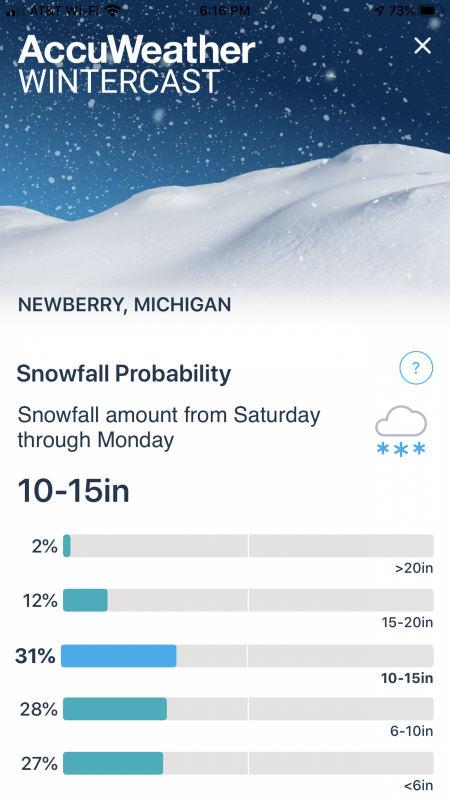Select the 12% probability bar
This screenshot has height=800, width=450.
coord(248,600)
